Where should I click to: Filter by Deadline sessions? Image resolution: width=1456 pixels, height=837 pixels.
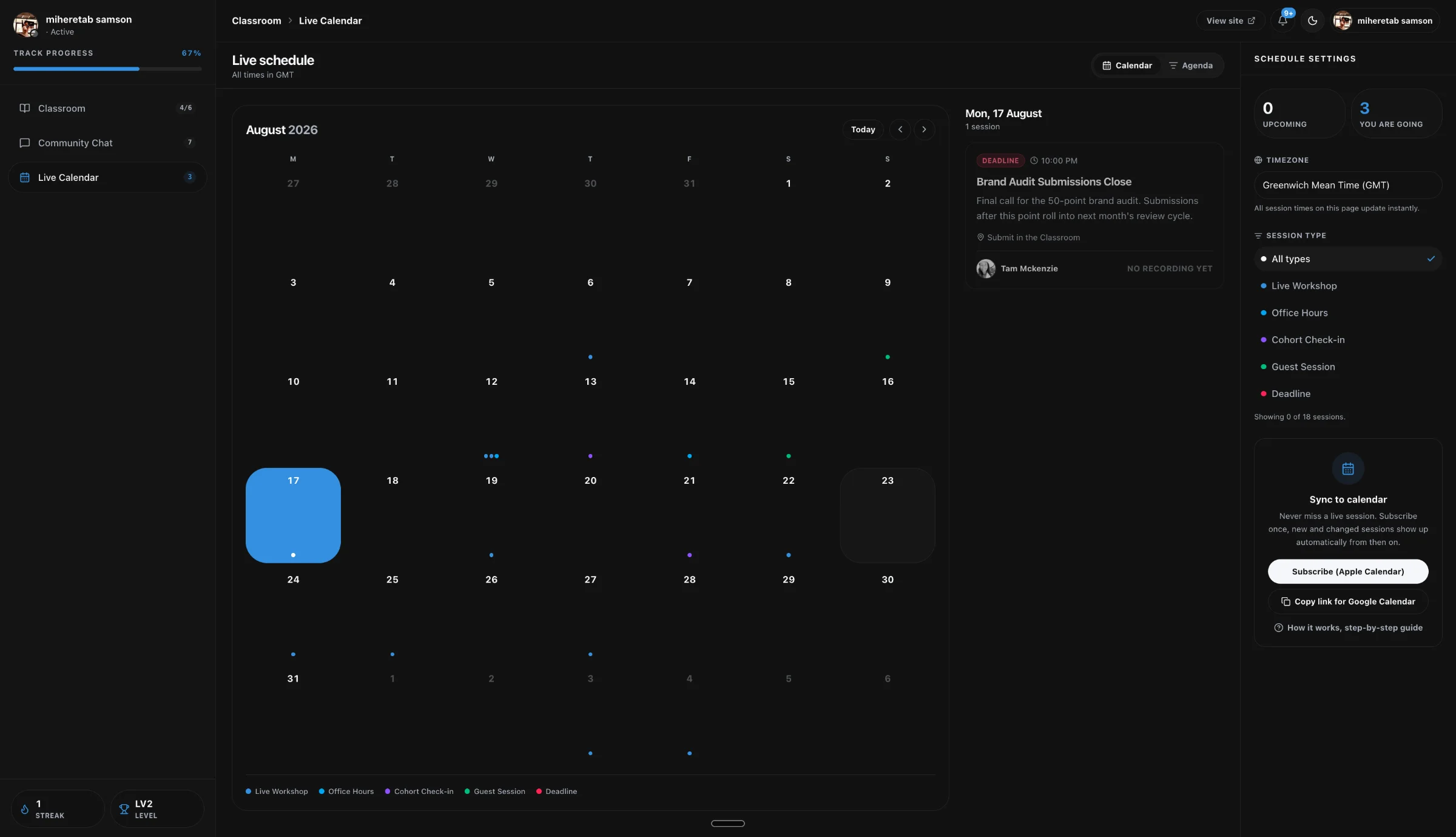[1348, 394]
